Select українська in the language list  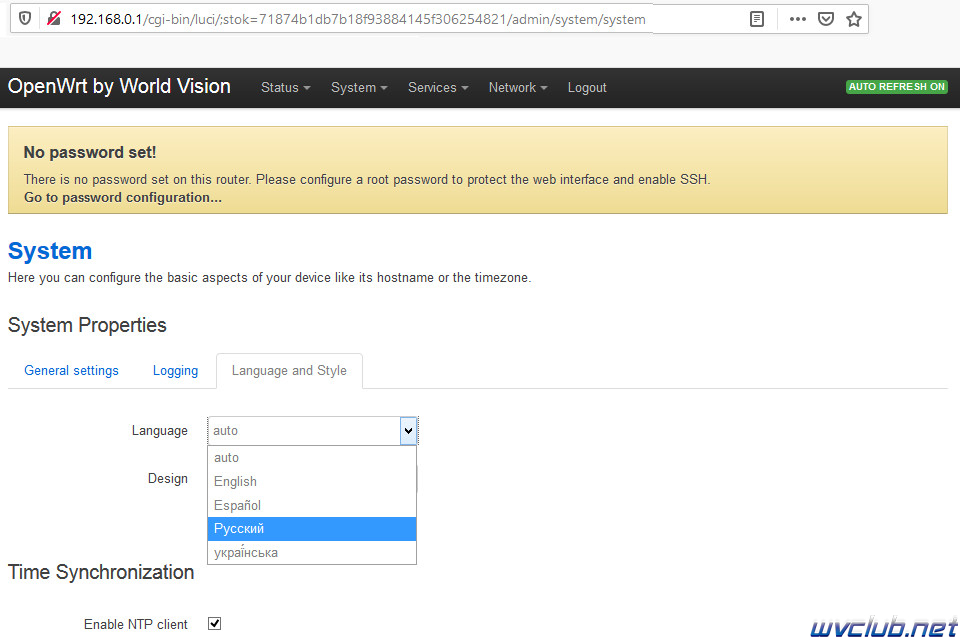[312, 553]
